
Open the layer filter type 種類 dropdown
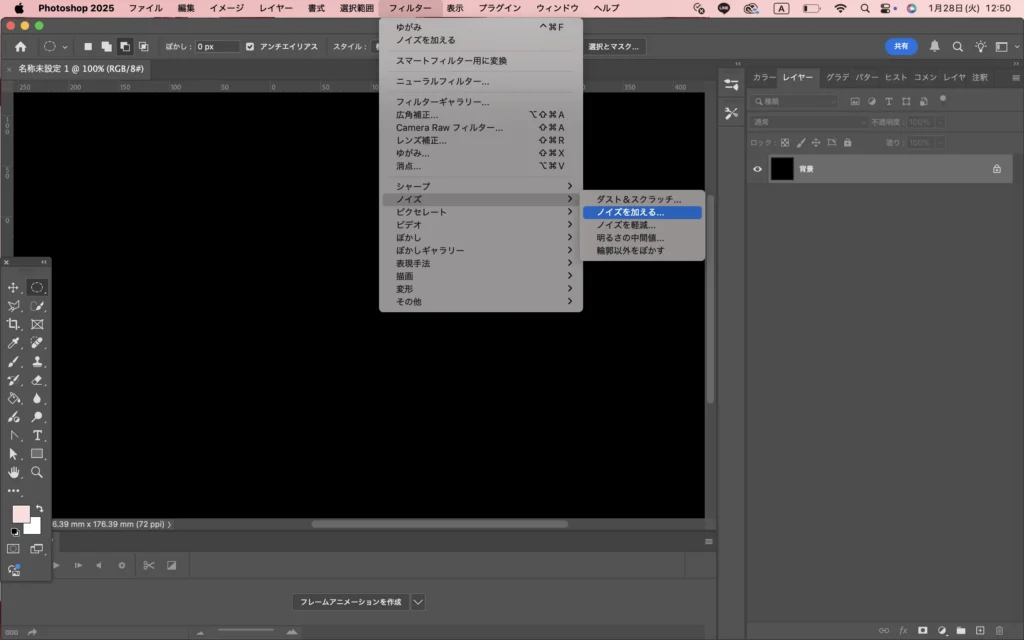click(x=796, y=101)
